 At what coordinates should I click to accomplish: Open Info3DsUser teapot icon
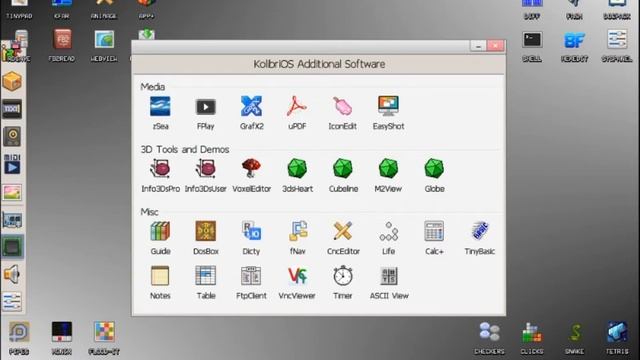pos(206,169)
